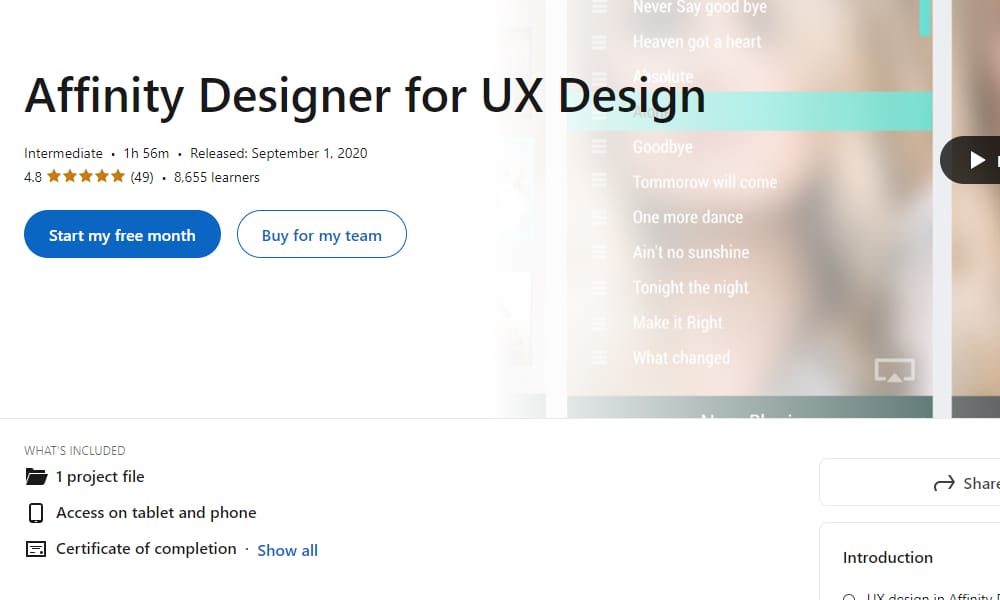Click the certificate icon next to "Certificate of completion"
This screenshot has width=1000, height=600.
[x=36, y=548]
